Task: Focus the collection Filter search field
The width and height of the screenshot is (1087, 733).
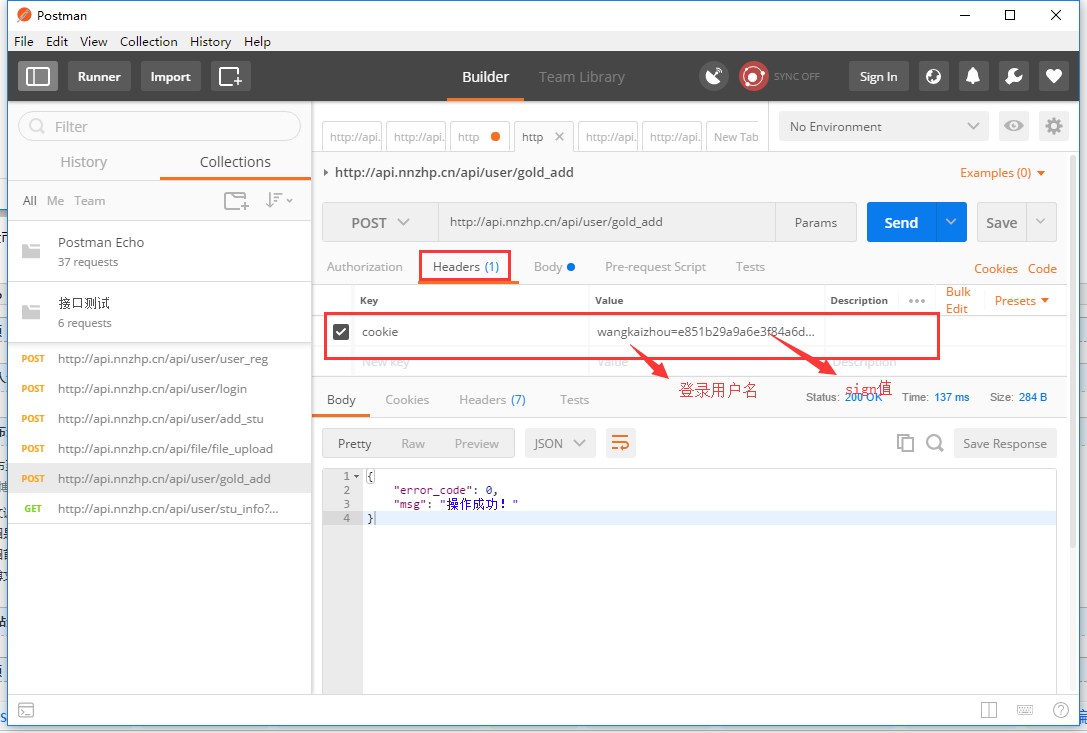Action: point(159,126)
